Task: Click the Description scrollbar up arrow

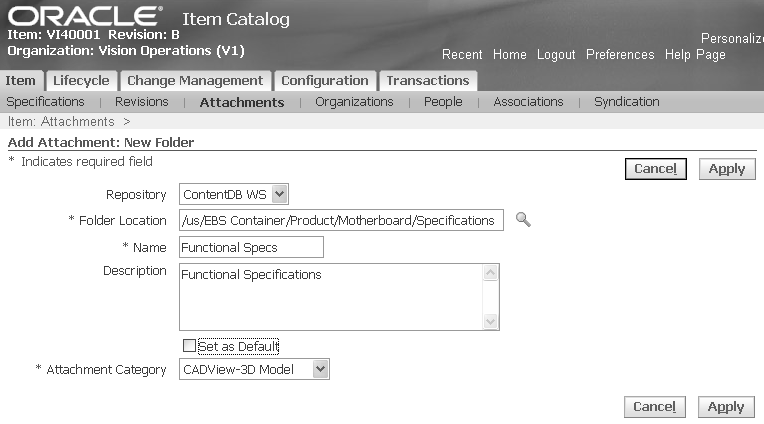Action: click(x=490, y=272)
